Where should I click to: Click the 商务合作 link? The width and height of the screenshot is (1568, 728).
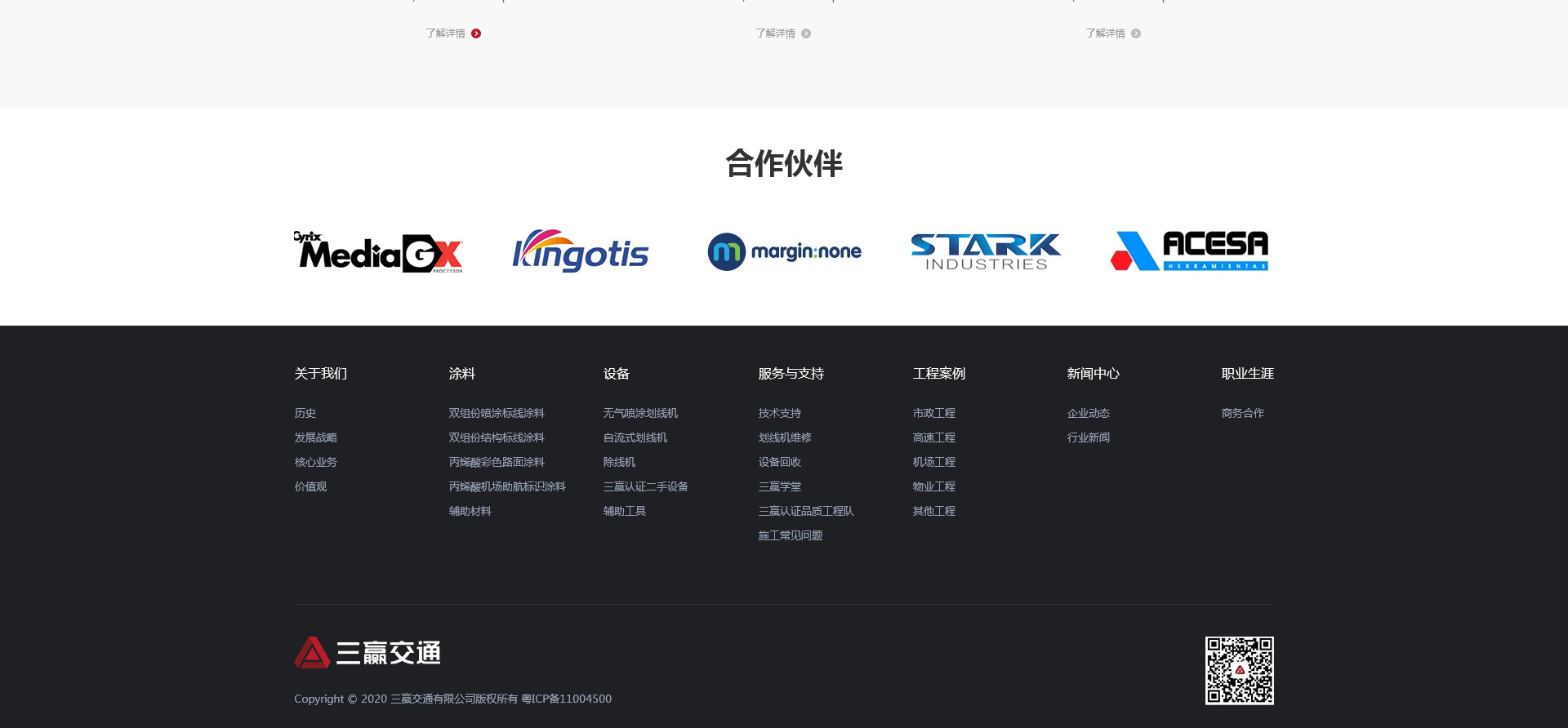coord(1242,414)
